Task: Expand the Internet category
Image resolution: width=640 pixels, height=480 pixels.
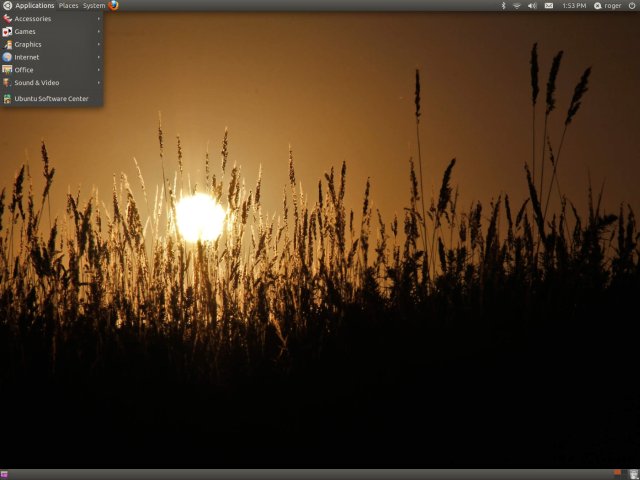Action: pyautogui.click(x=51, y=57)
